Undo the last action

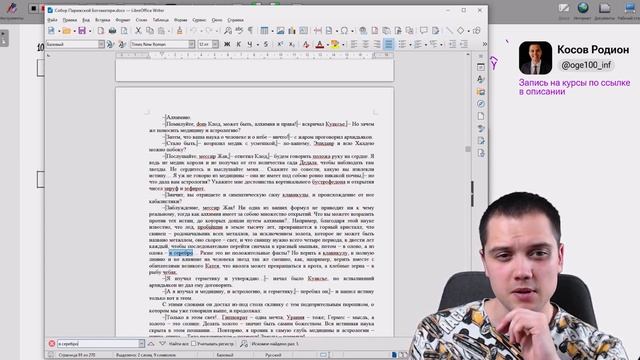point(193,31)
